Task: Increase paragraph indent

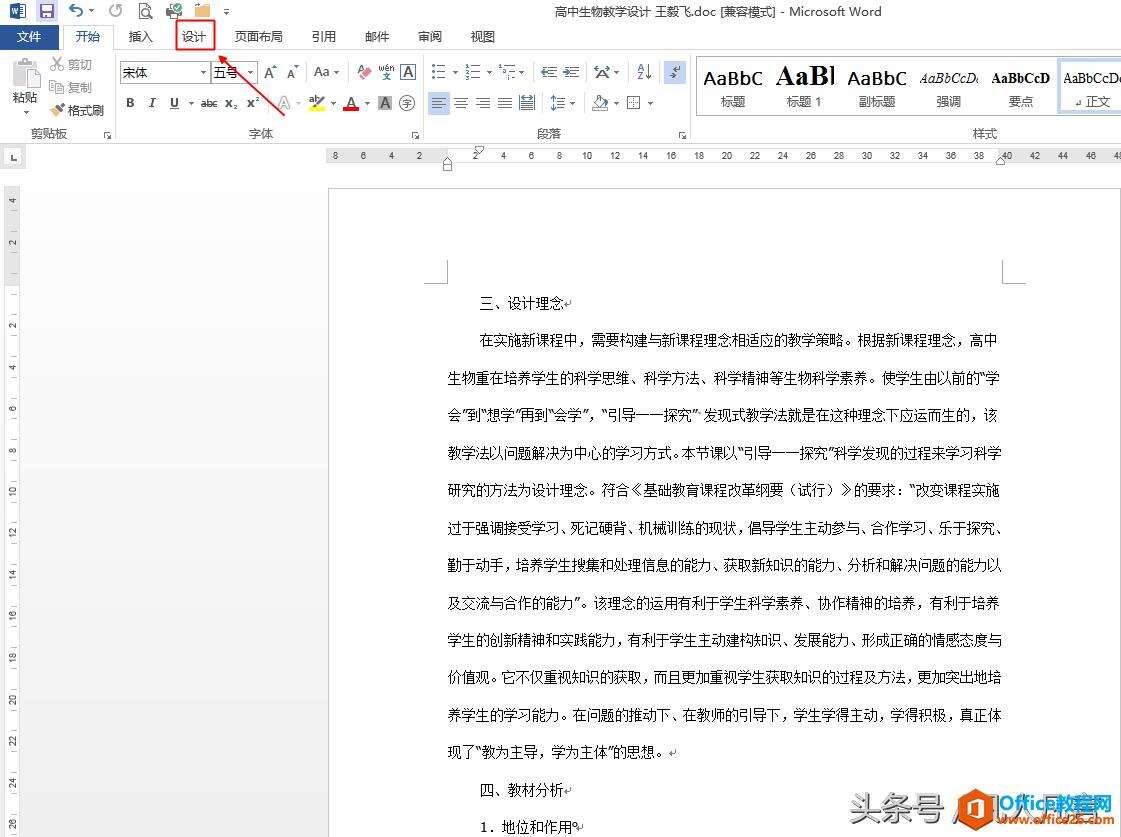Action: point(571,72)
